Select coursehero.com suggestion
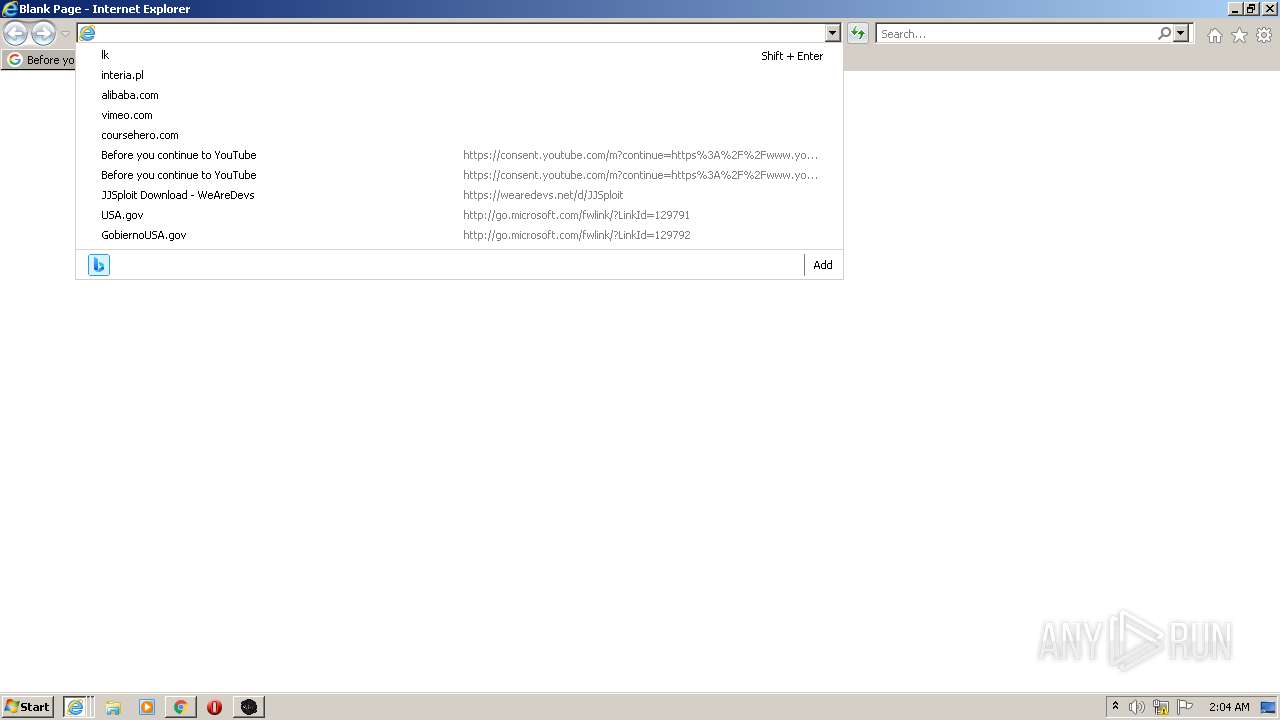Image resolution: width=1280 pixels, height=720 pixels. click(459, 135)
